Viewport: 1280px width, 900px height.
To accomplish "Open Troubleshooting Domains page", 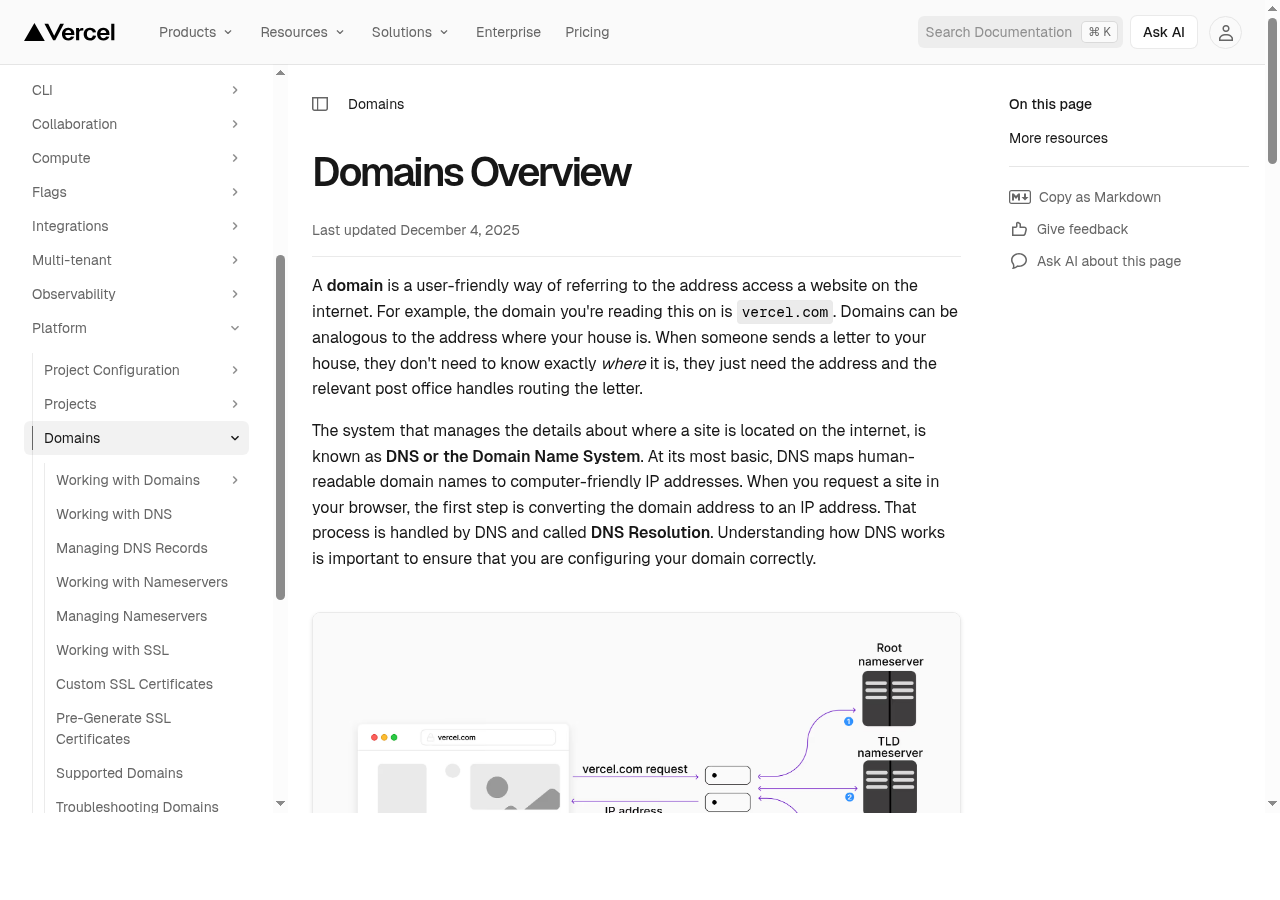I will 137,807.
